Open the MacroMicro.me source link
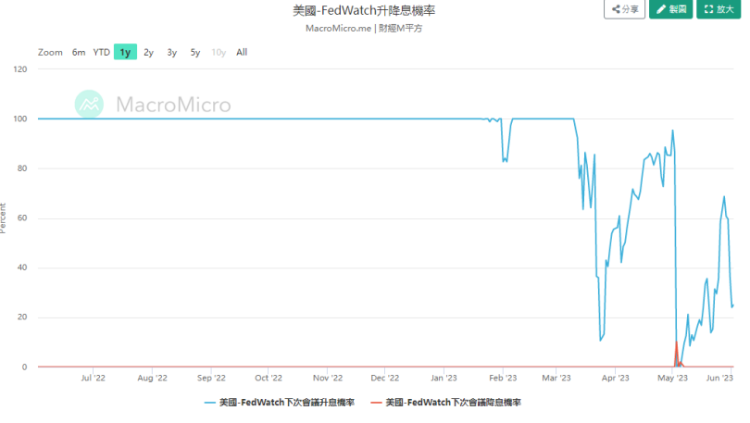Viewport: 750px width, 423px height. (x=338, y=28)
